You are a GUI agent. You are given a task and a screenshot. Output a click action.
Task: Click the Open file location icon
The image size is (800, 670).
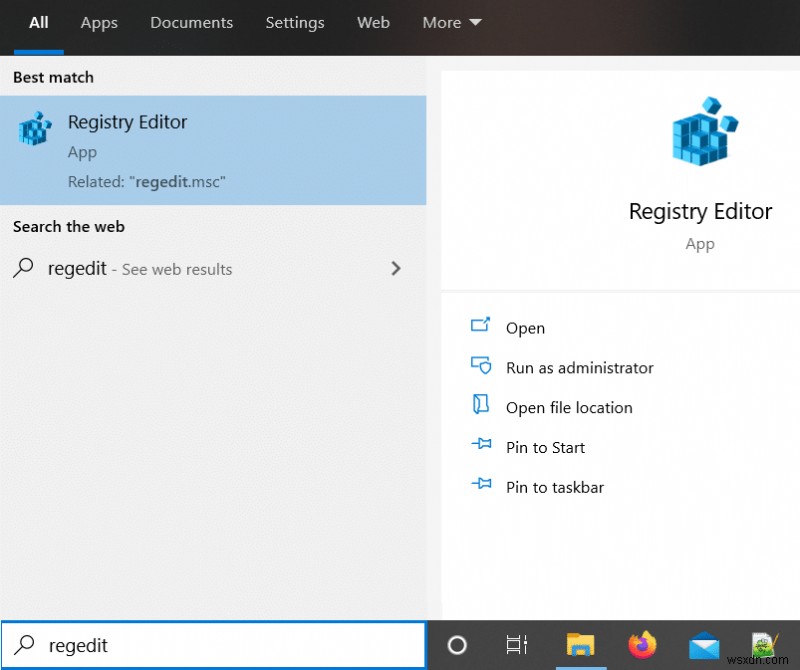click(481, 407)
